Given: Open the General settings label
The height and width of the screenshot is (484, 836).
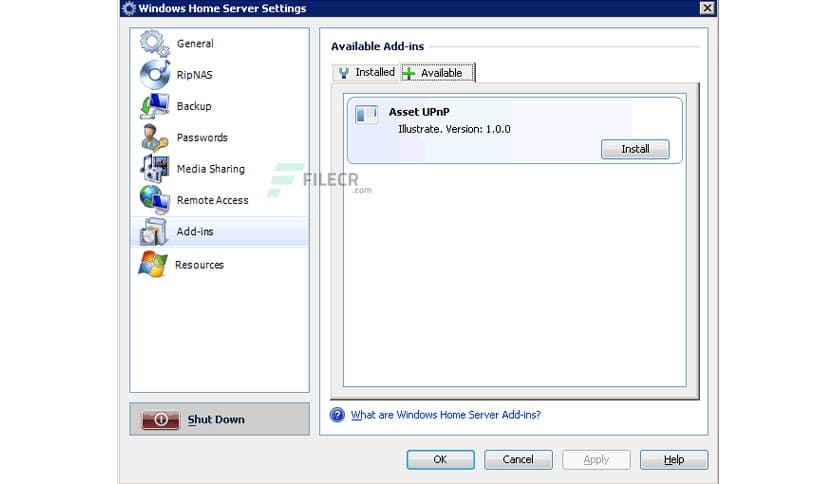Looking at the screenshot, I should 195,44.
